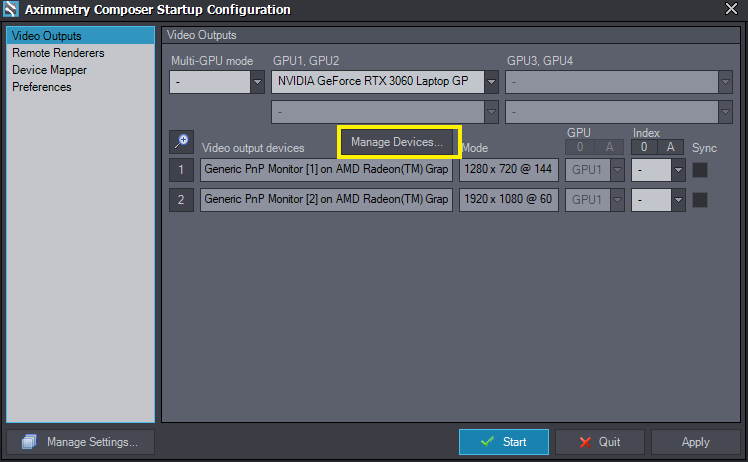This screenshot has height=462, width=748.
Task: Open Index dropdown for output 1
Action: [x=658, y=170]
